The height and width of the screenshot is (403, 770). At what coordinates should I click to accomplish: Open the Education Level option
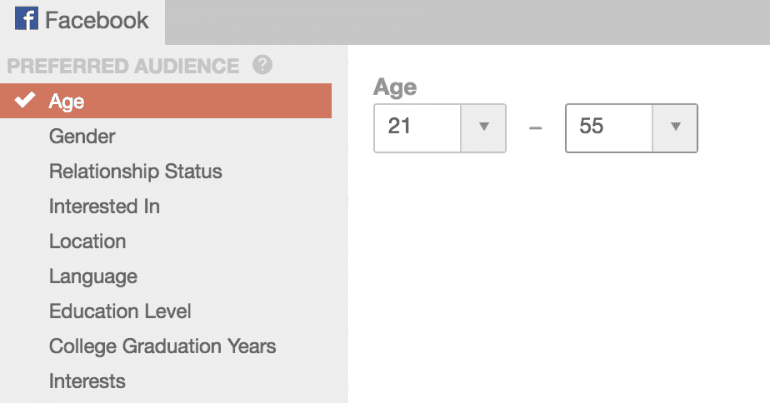(x=120, y=311)
